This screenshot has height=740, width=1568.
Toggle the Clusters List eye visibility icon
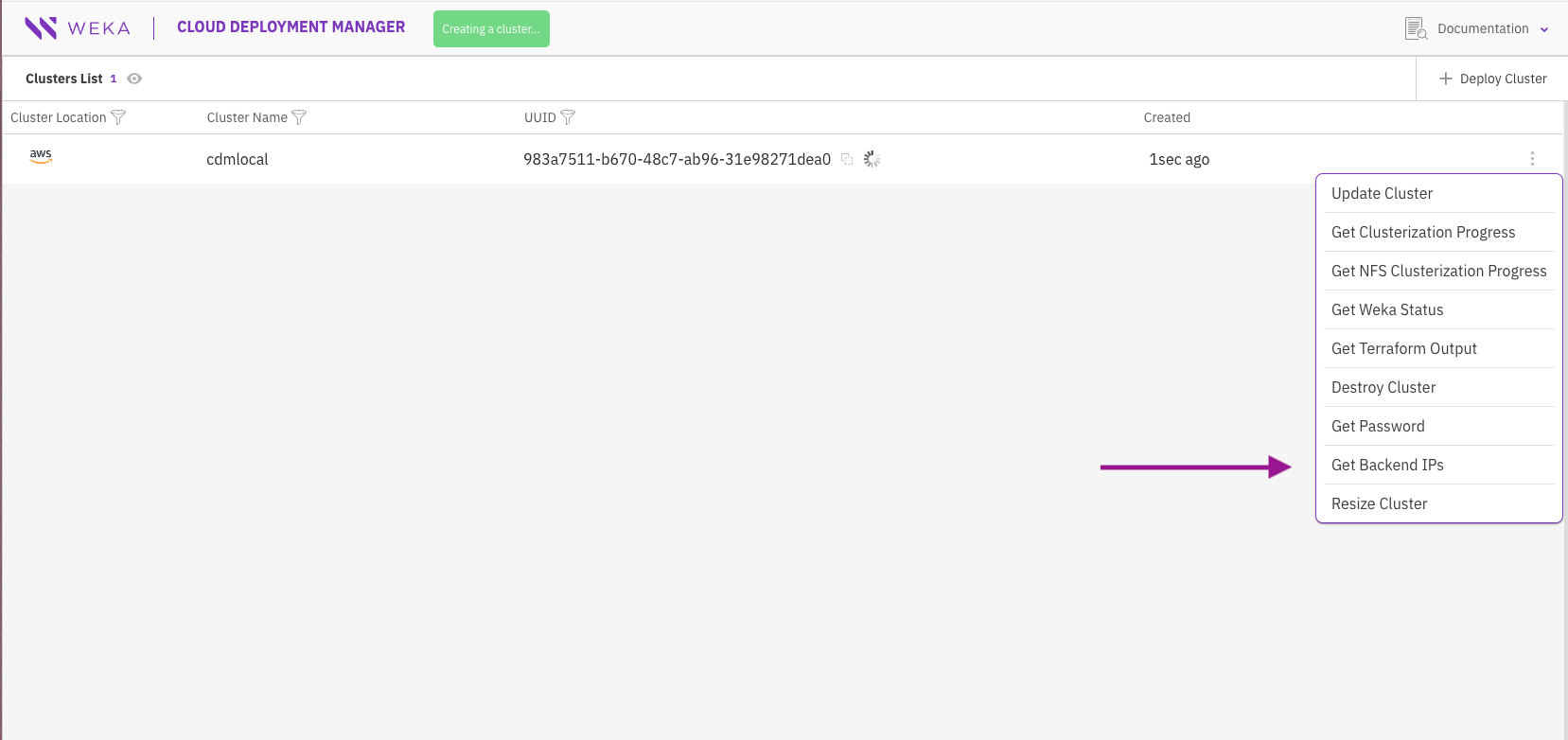(134, 79)
